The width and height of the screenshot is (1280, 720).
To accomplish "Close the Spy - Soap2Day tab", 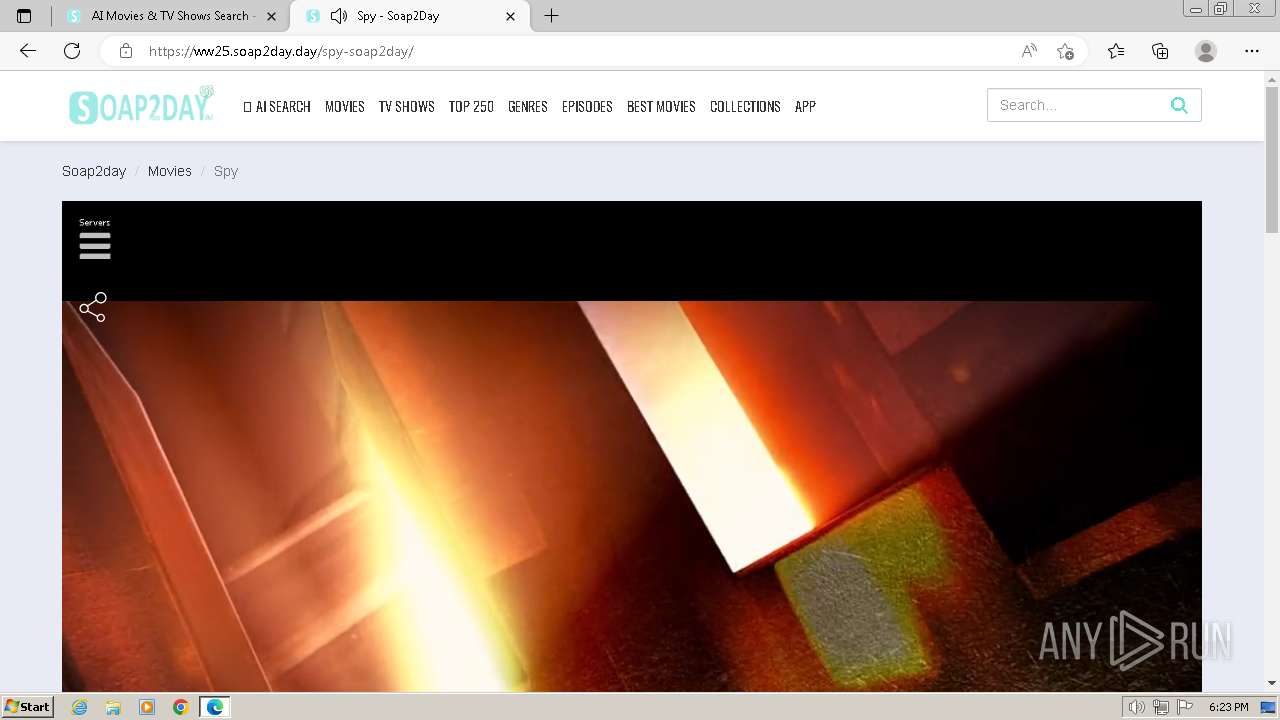I will [x=511, y=16].
